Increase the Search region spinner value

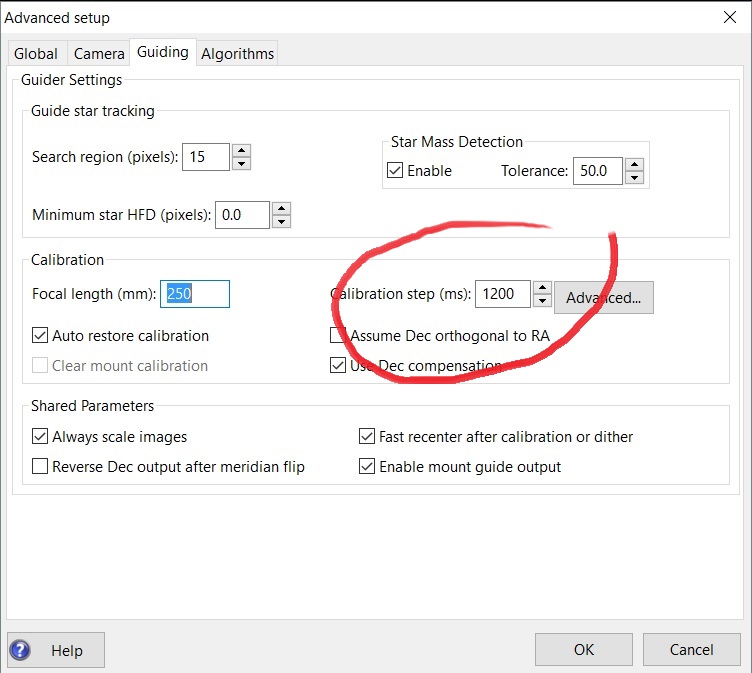[x=241, y=150]
